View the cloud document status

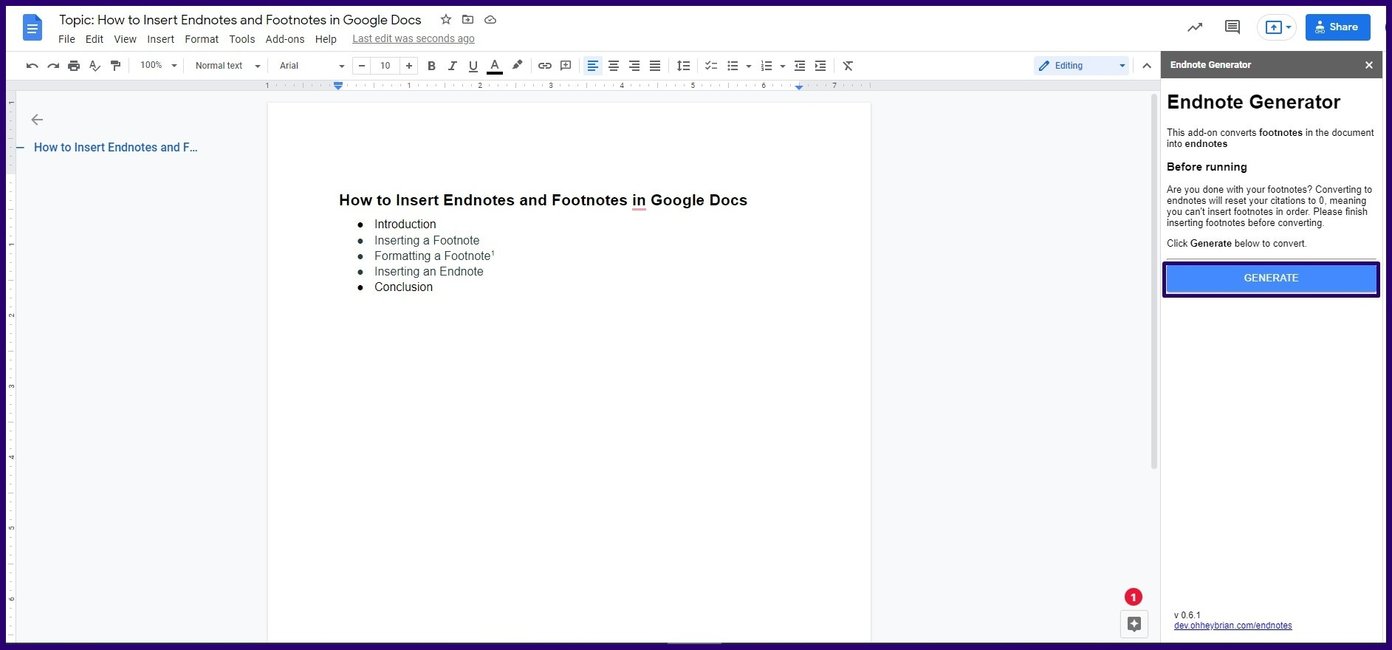pos(490,19)
